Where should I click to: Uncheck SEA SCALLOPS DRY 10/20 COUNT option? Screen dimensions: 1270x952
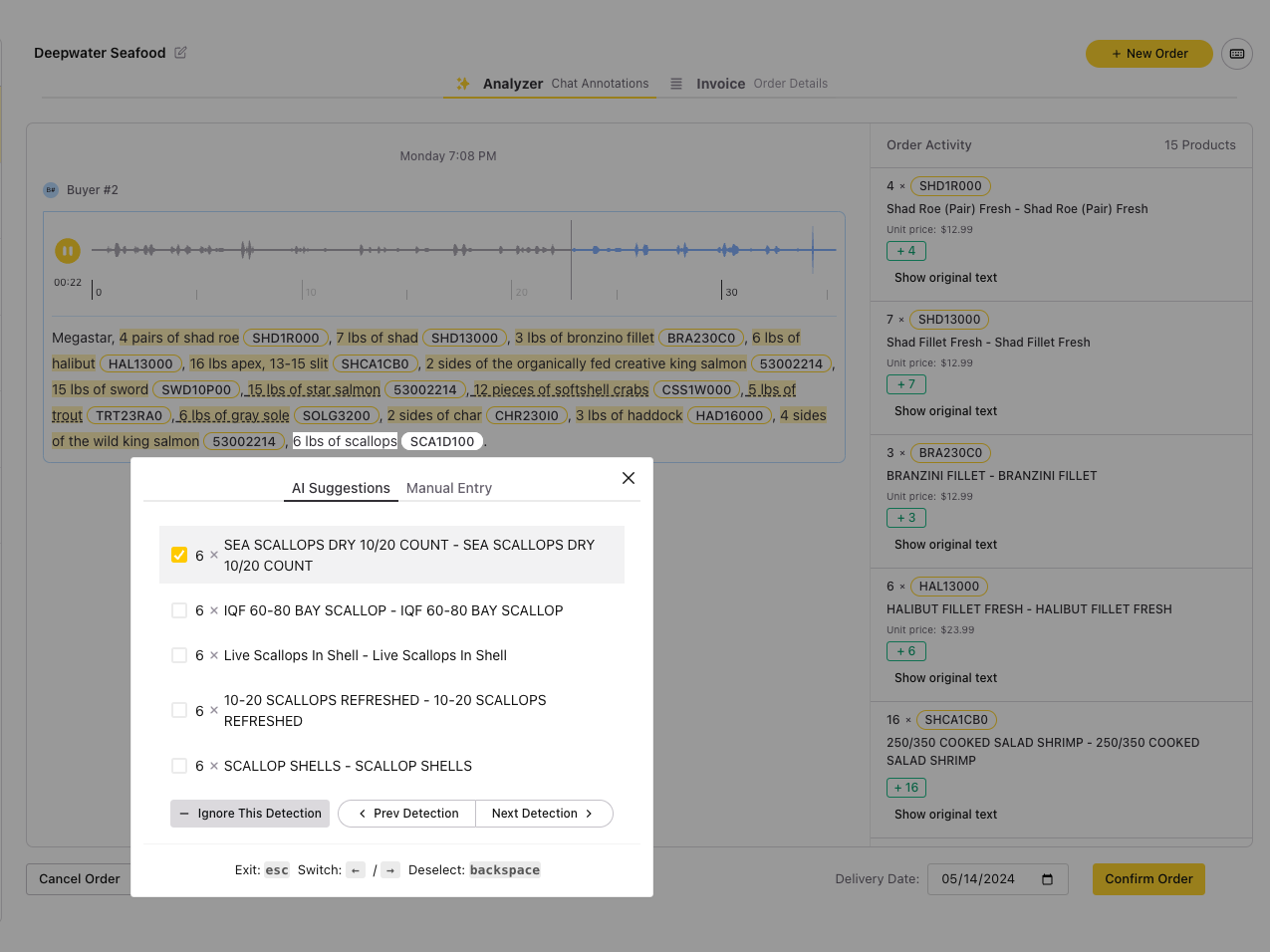pos(179,555)
